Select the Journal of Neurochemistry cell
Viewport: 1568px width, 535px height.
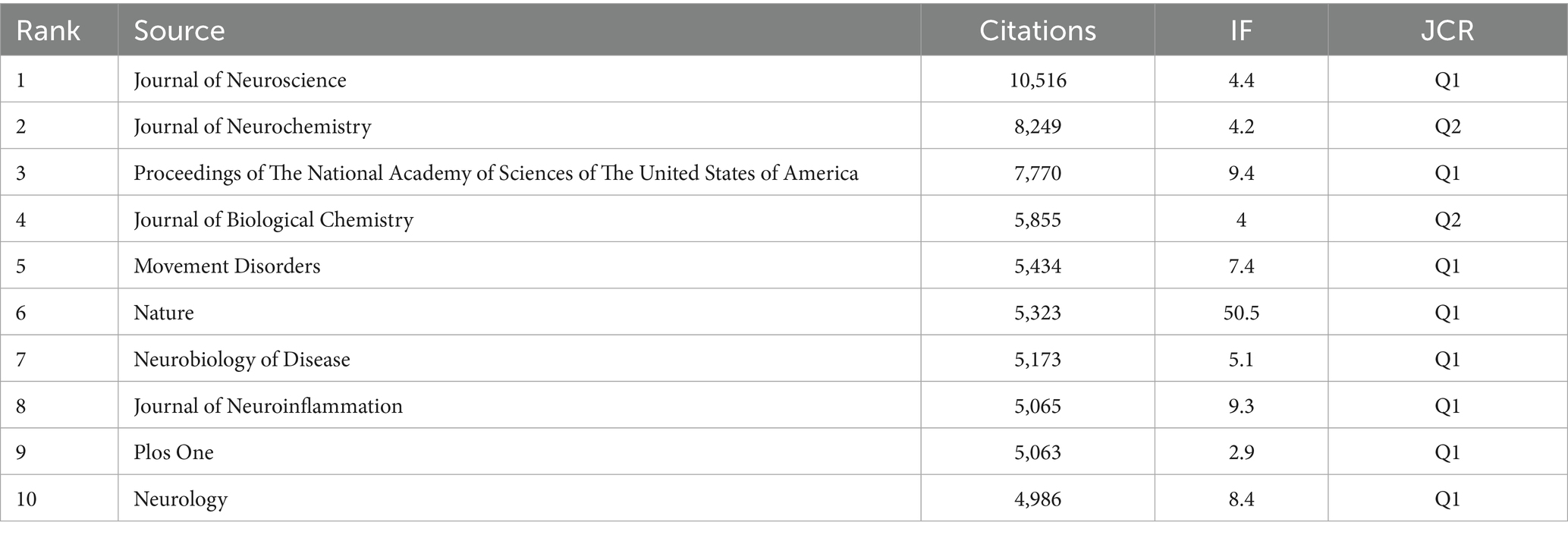[253, 127]
